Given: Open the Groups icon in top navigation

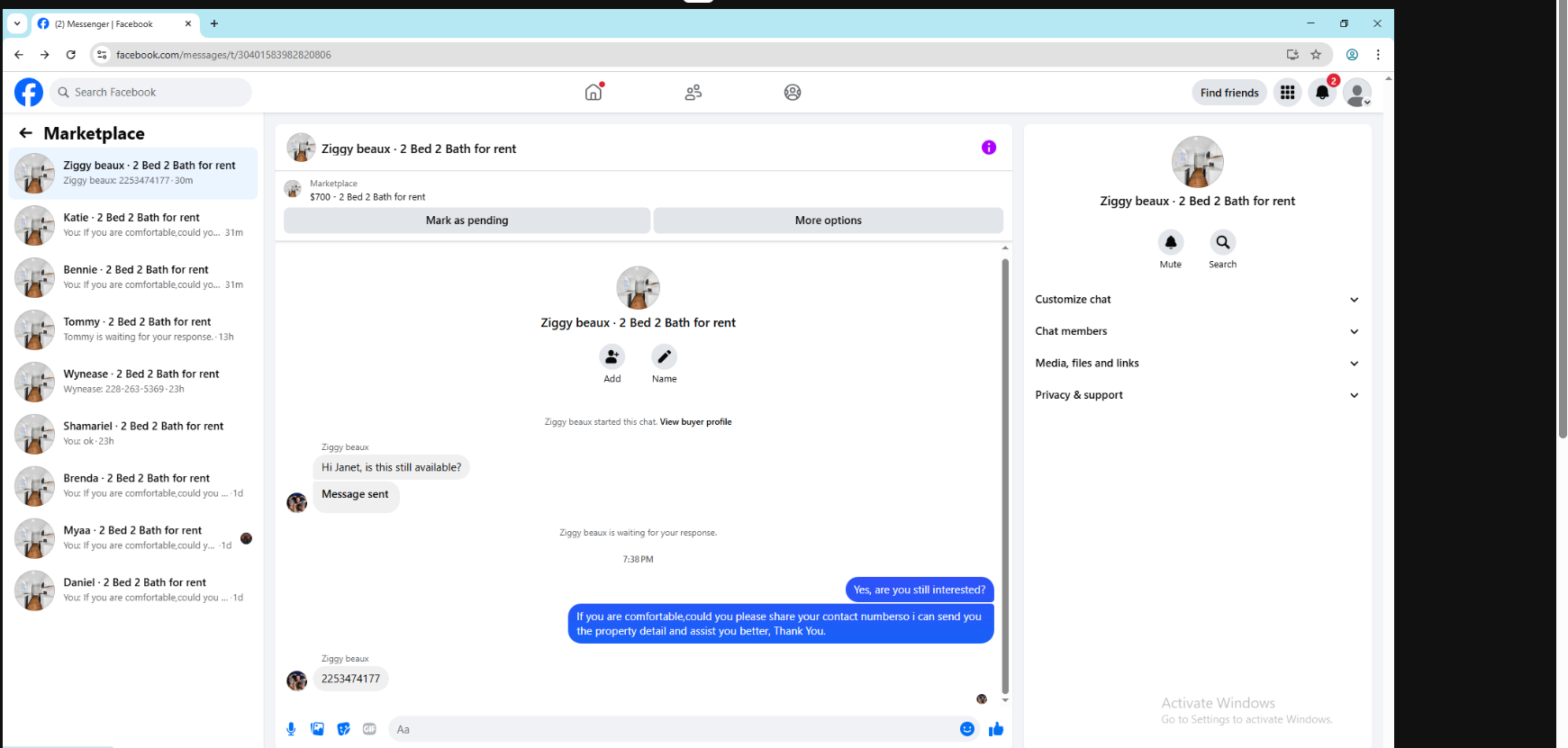Looking at the screenshot, I should coord(793,92).
